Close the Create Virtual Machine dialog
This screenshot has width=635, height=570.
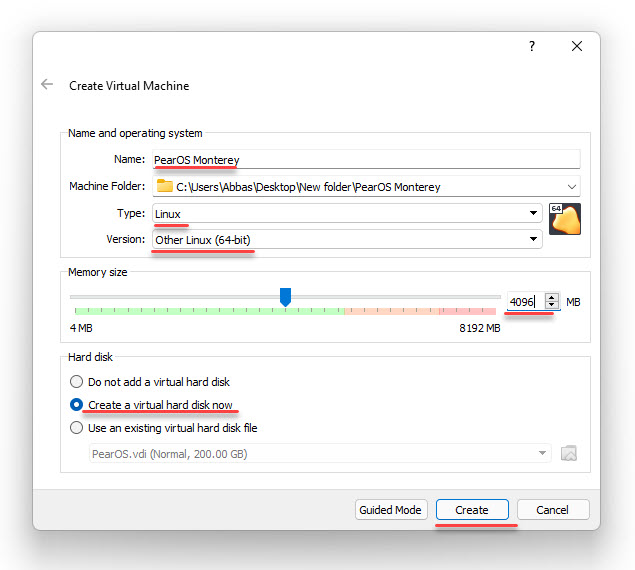577,46
